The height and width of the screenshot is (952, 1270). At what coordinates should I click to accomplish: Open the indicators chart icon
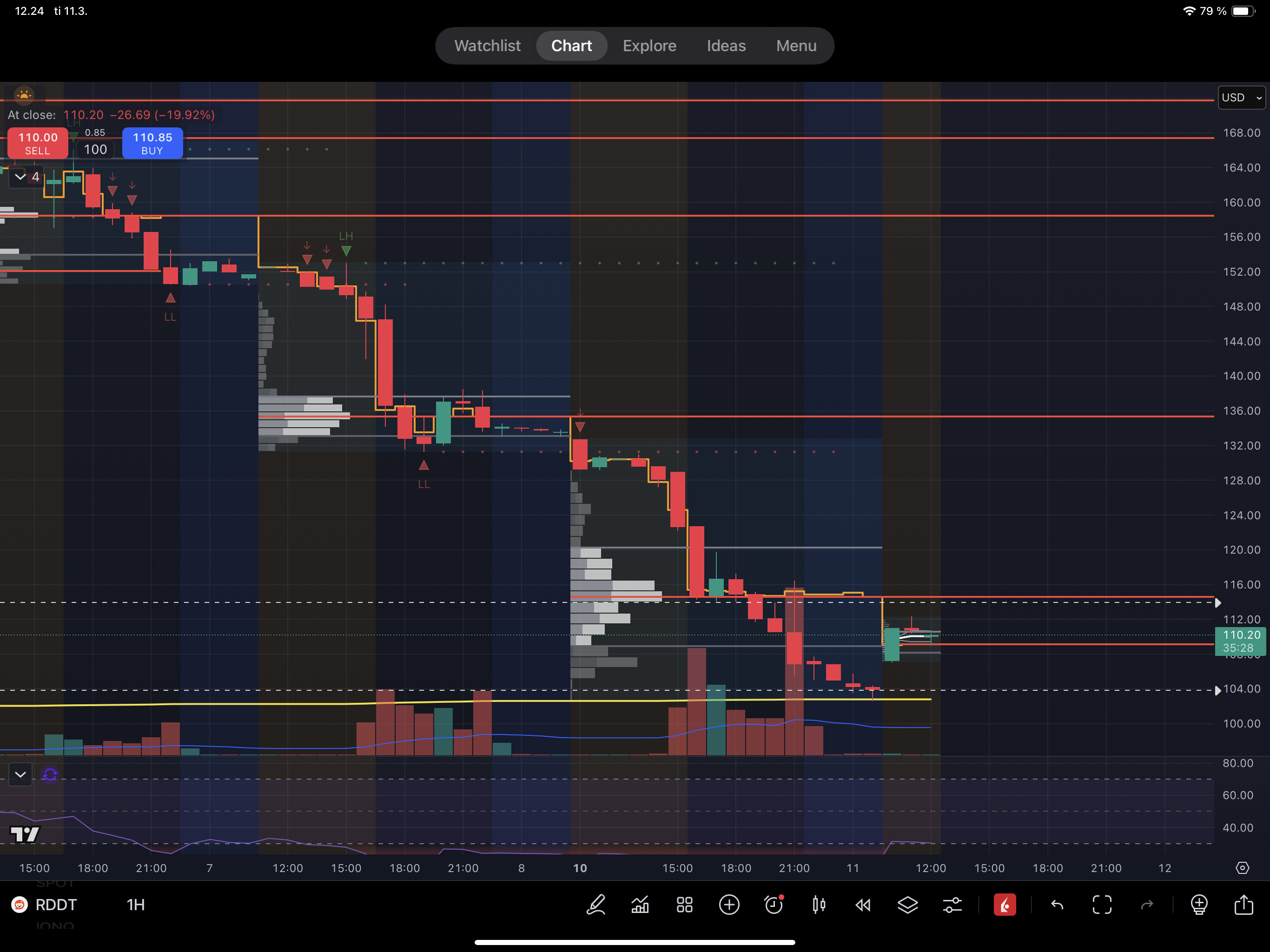pos(640,905)
